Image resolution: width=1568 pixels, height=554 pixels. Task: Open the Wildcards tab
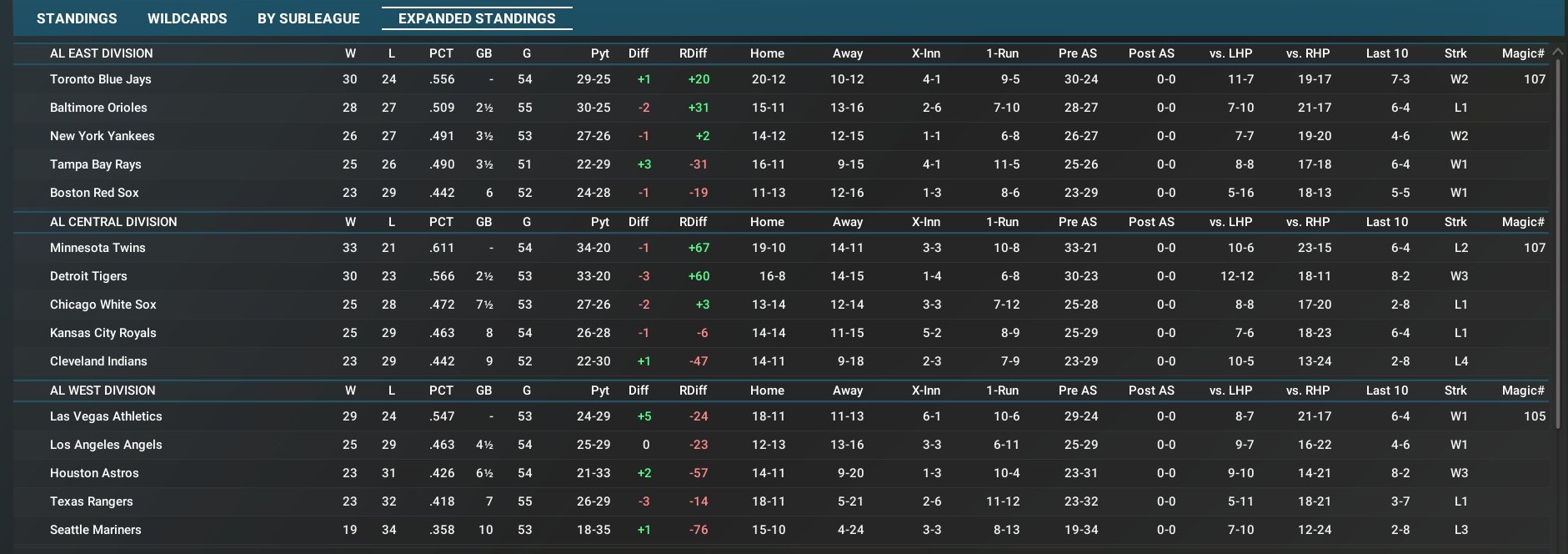tap(187, 18)
